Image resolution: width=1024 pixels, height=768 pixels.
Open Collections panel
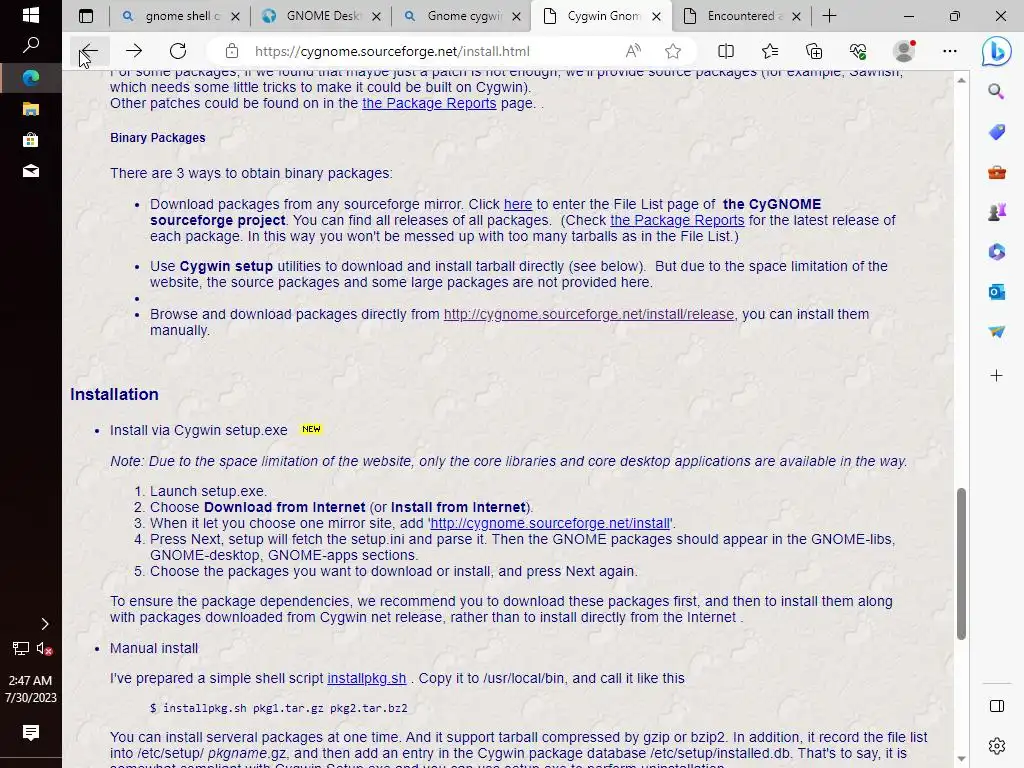pos(814,51)
